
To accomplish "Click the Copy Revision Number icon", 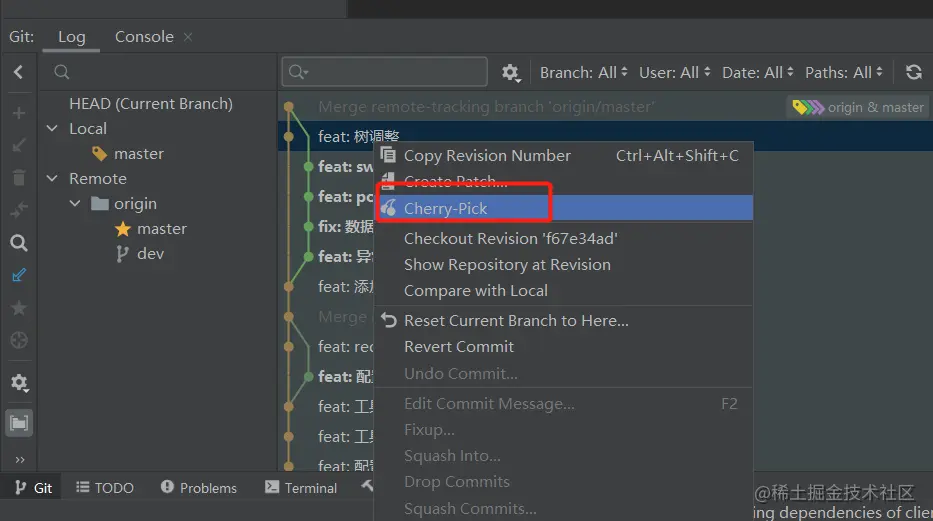I will pos(388,155).
